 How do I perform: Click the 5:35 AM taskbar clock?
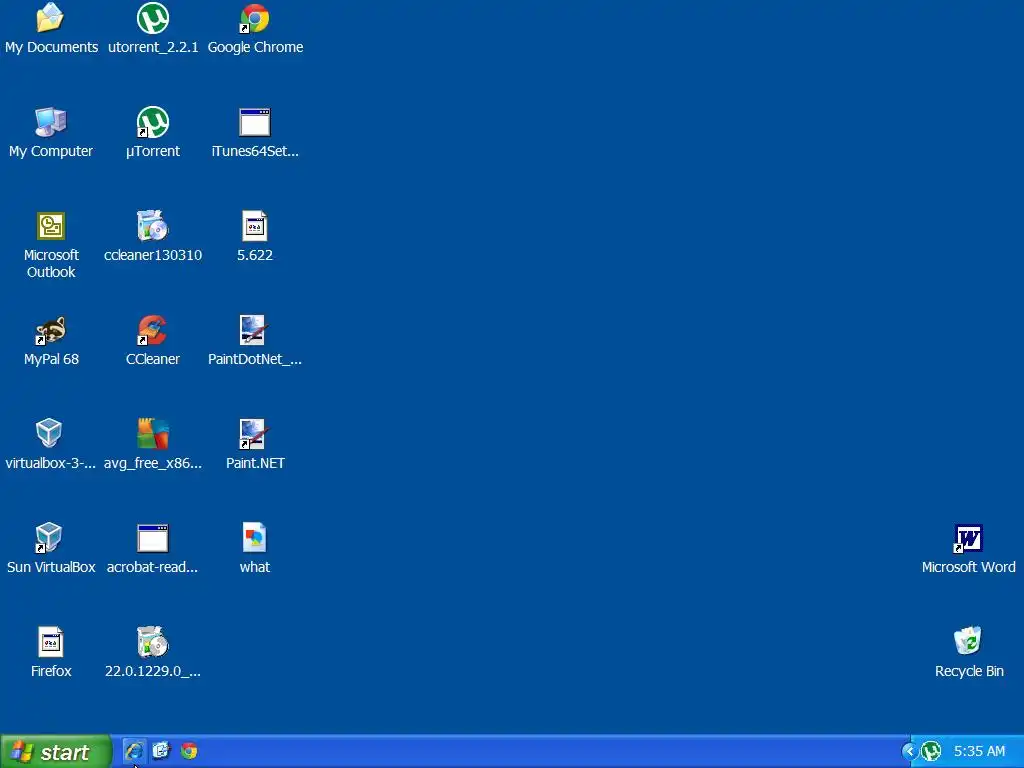[x=979, y=752]
